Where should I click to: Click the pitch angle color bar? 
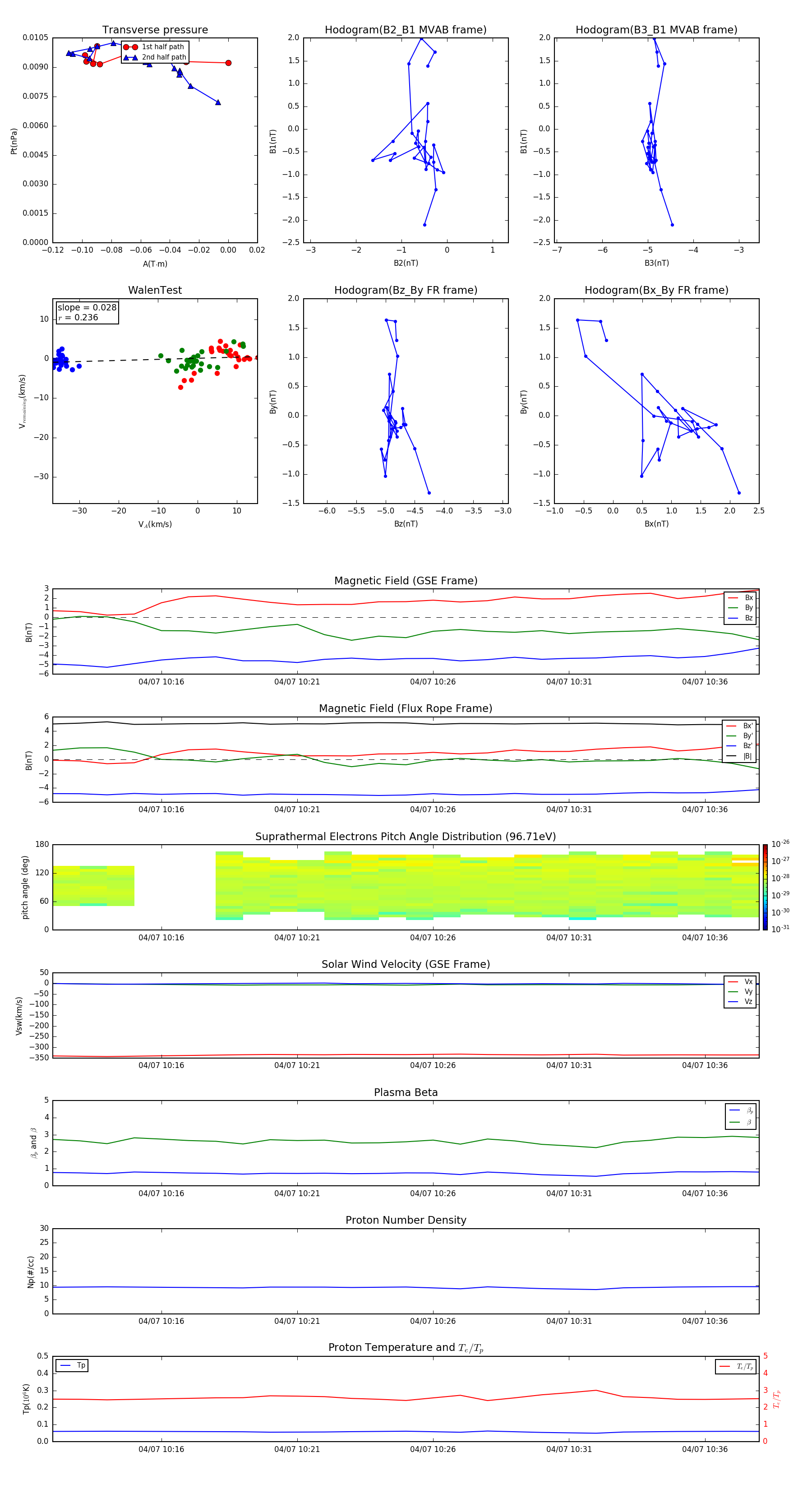tap(765, 887)
